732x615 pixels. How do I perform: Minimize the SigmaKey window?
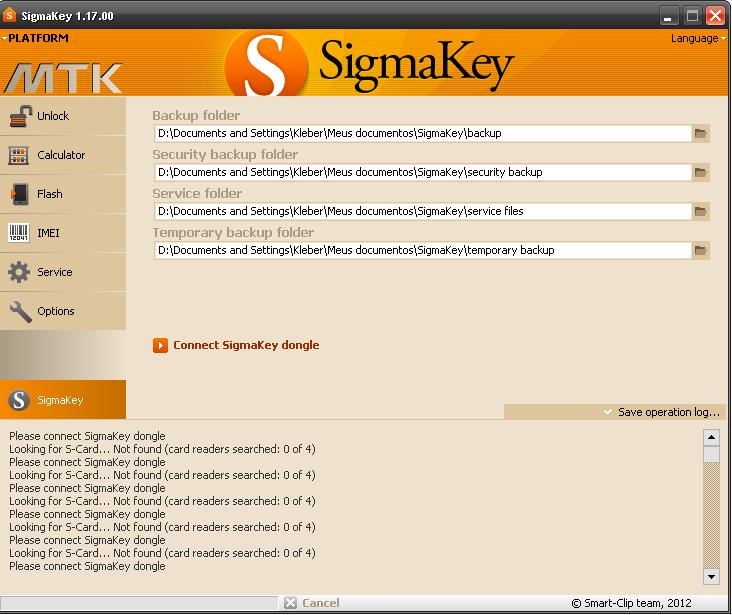pyautogui.click(x=668, y=16)
